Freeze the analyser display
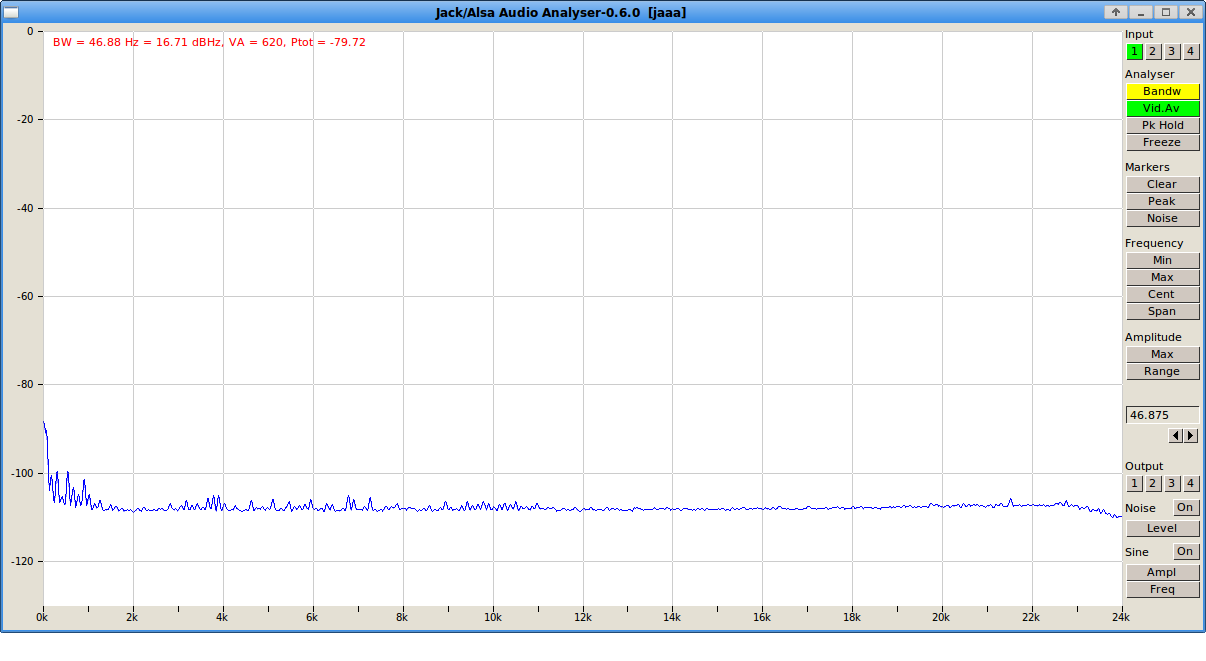The image size is (1206, 661). (1162, 142)
